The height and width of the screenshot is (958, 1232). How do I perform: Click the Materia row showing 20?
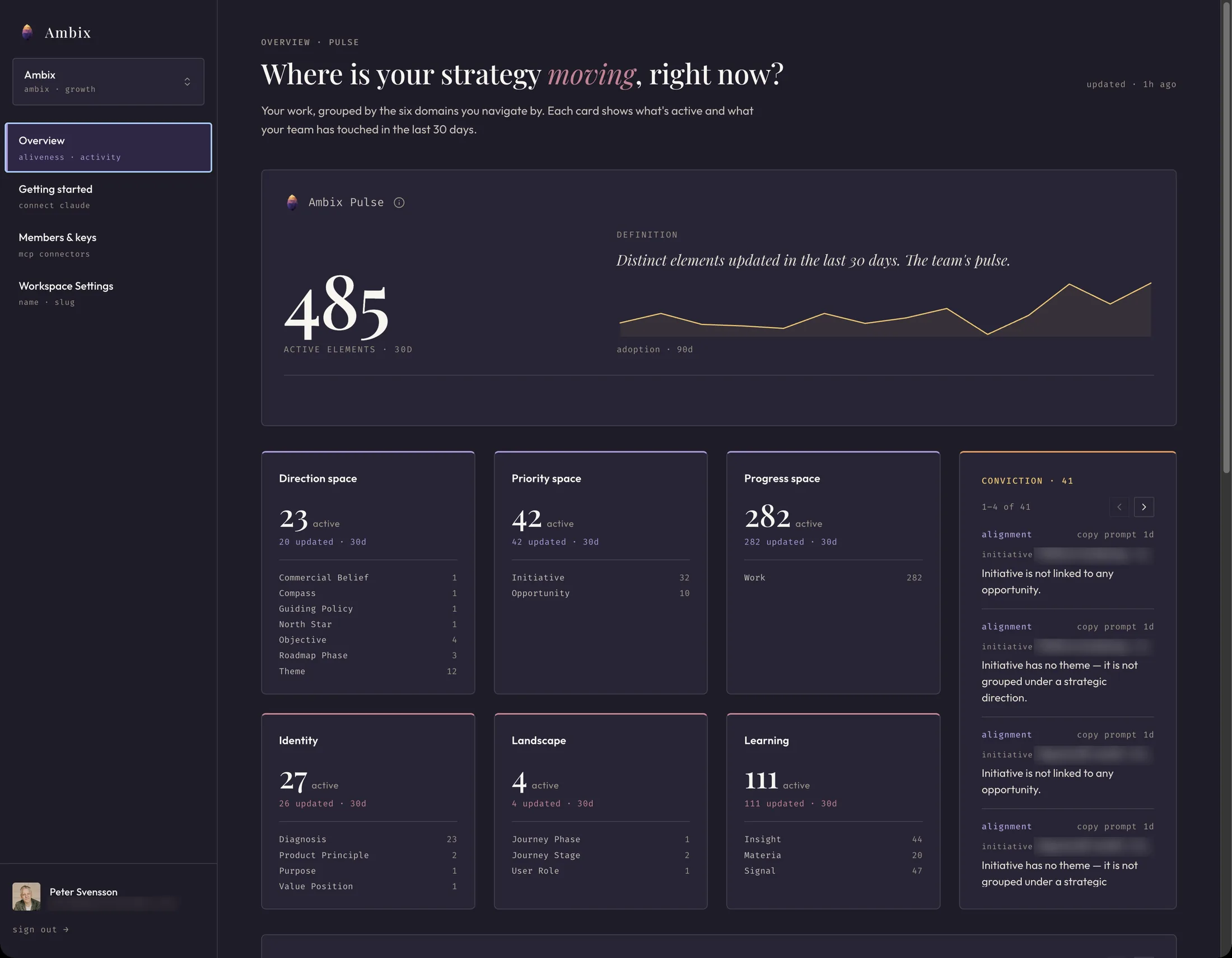[x=833, y=855]
